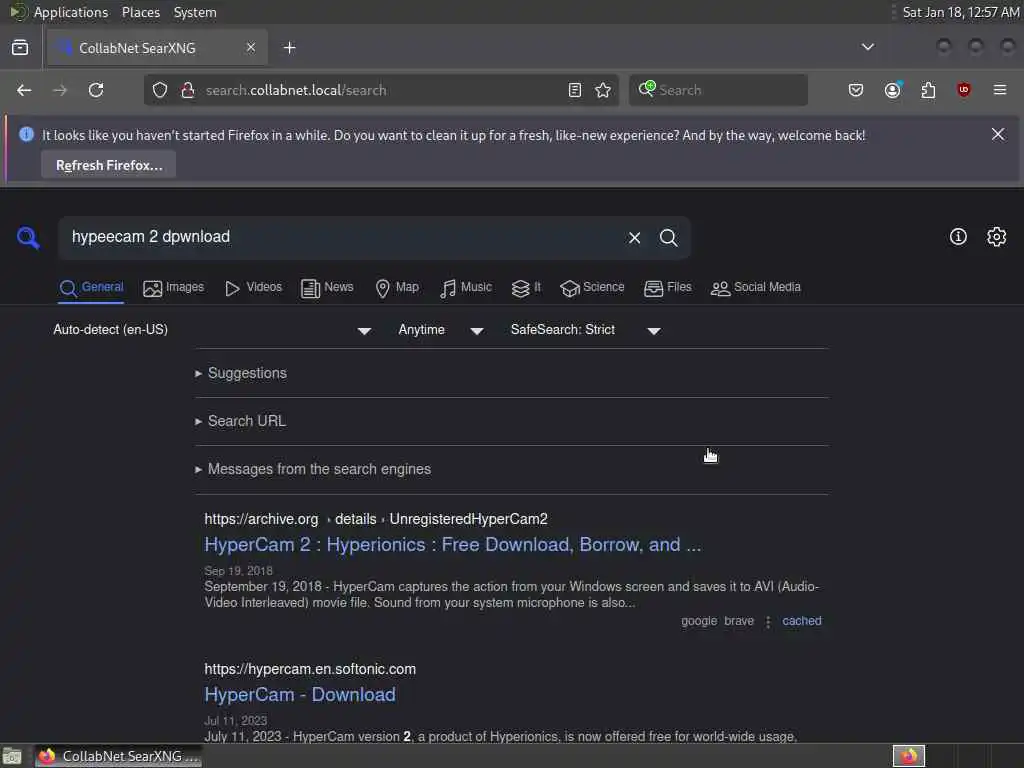1024x768 pixels.
Task: Open the SearXNG about info icon
Action: pyautogui.click(x=958, y=236)
